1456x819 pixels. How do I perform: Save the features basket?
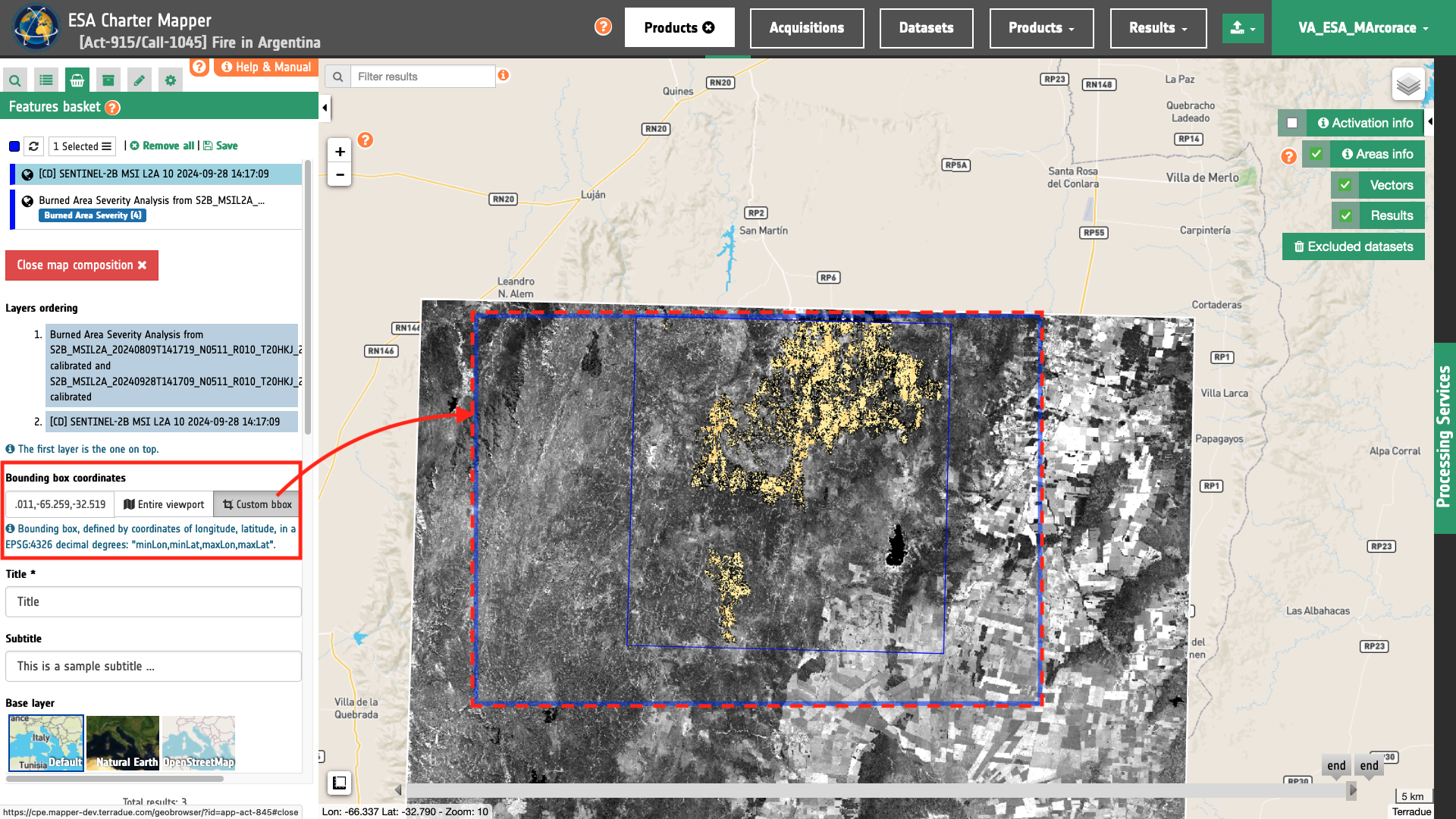click(x=221, y=146)
